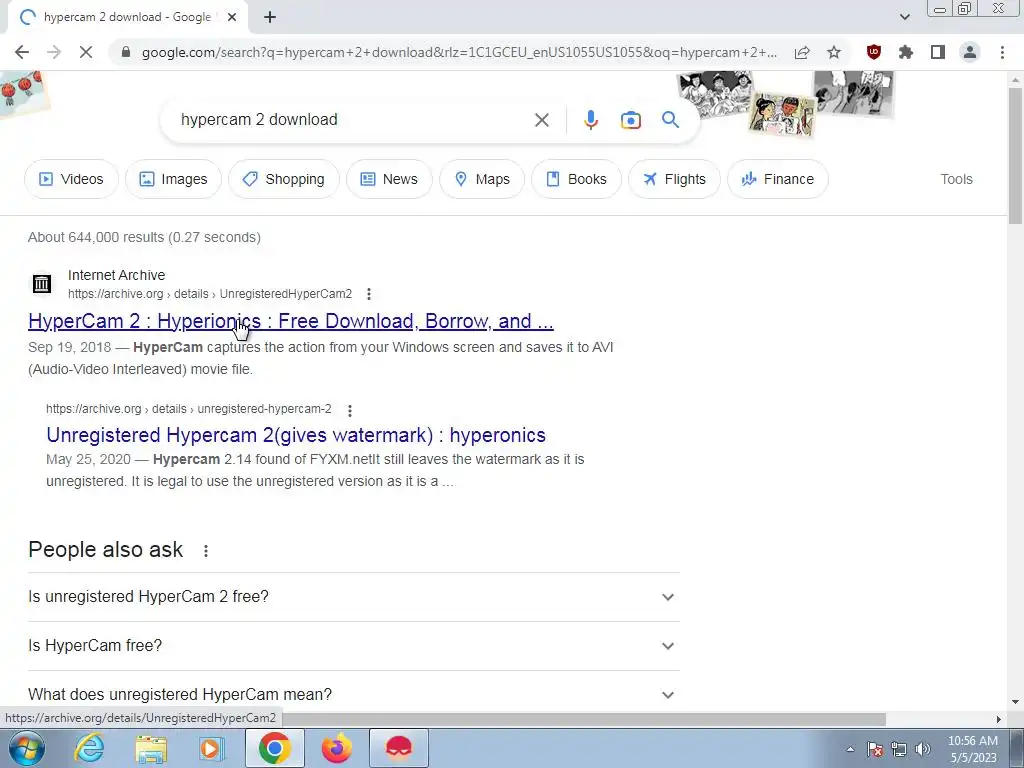Viewport: 1024px width, 768px height.
Task: Open the Extensions puzzle piece menu
Action: click(906, 52)
